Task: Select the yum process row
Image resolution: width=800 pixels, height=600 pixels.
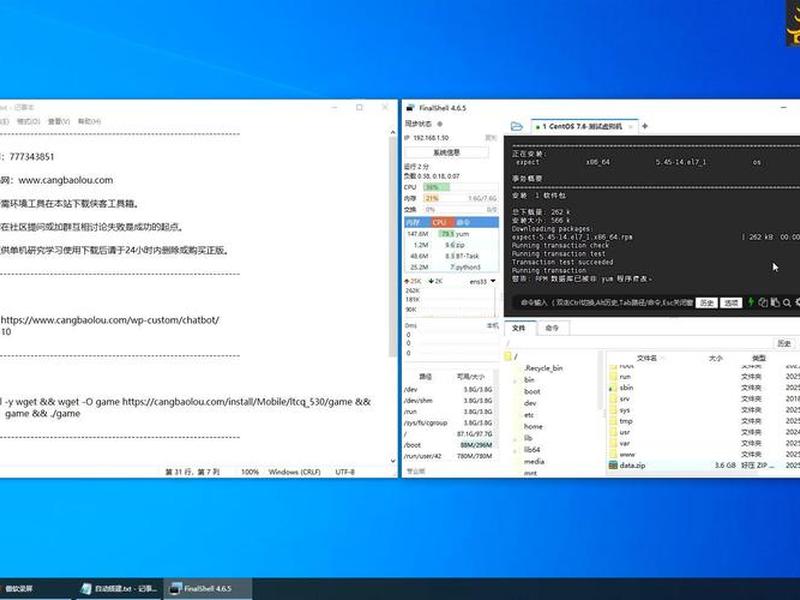Action: click(x=452, y=234)
